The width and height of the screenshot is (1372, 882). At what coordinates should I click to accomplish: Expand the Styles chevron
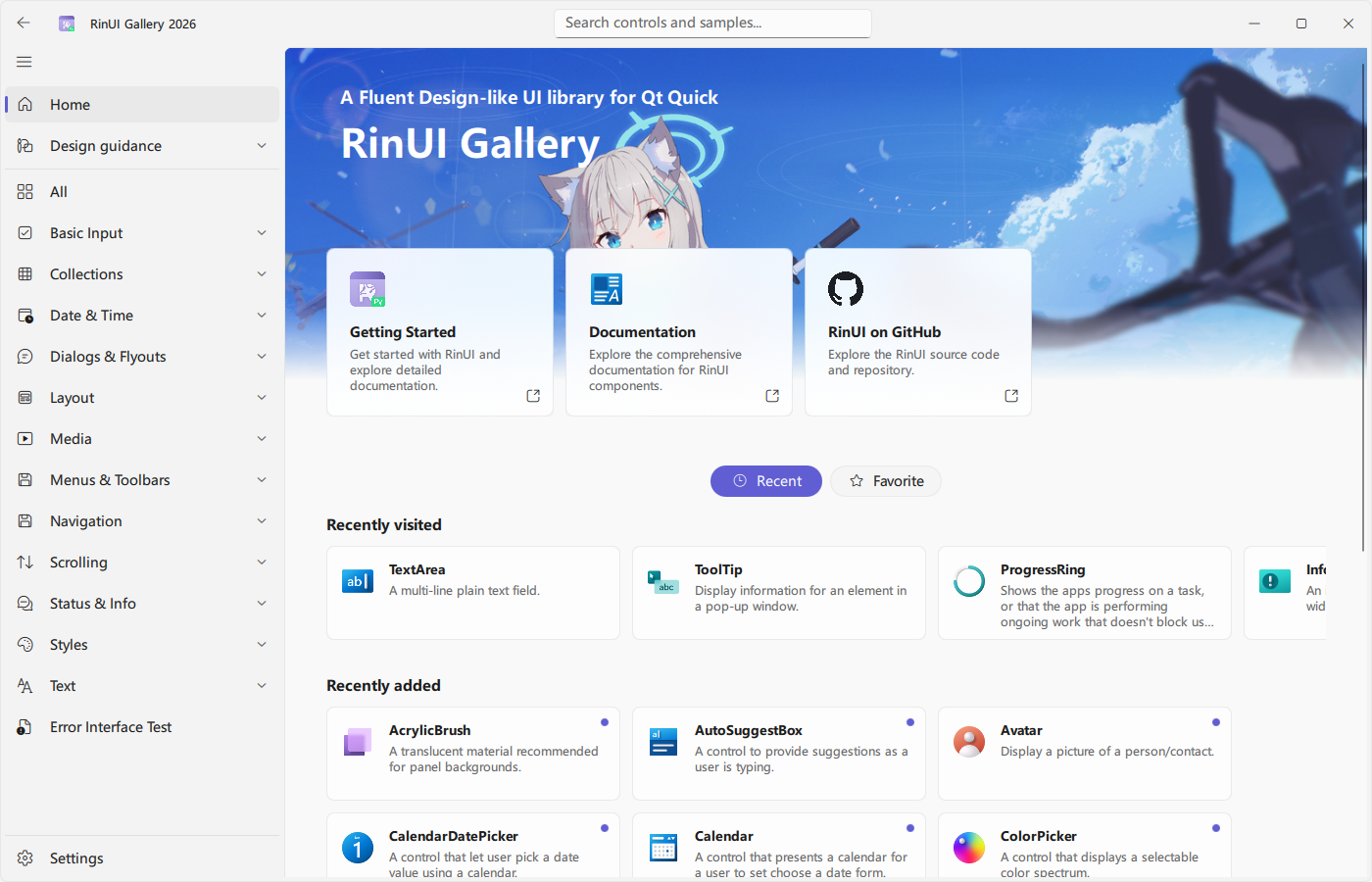[x=262, y=645]
